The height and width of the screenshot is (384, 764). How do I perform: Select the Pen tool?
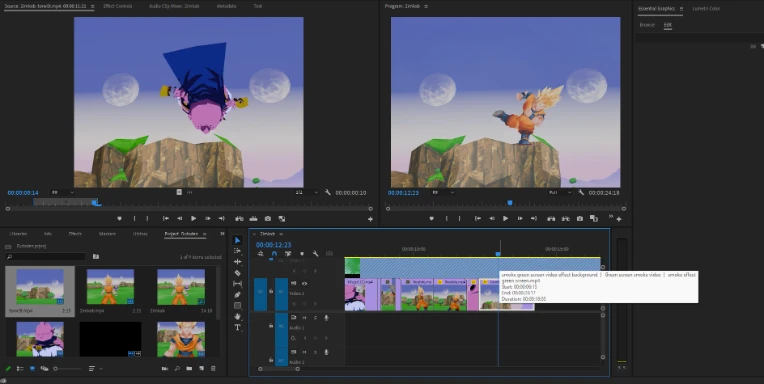237,295
